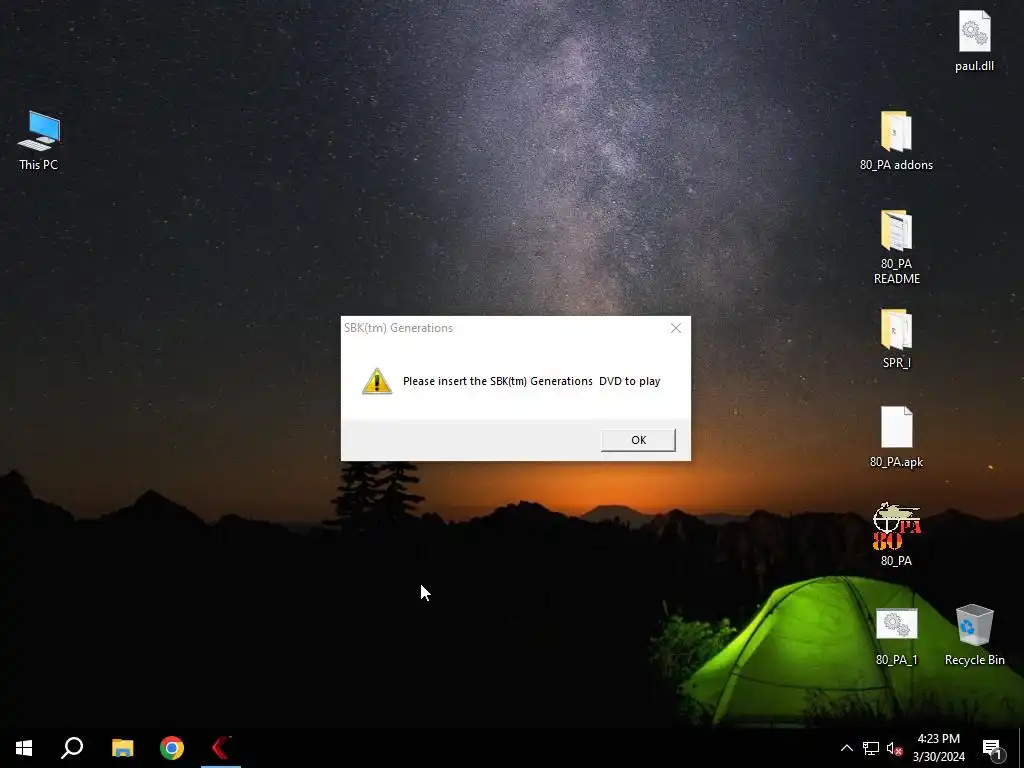Select the 80_PA.apk file icon
This screenshot has width=1024, height=768.
point(896,437)
